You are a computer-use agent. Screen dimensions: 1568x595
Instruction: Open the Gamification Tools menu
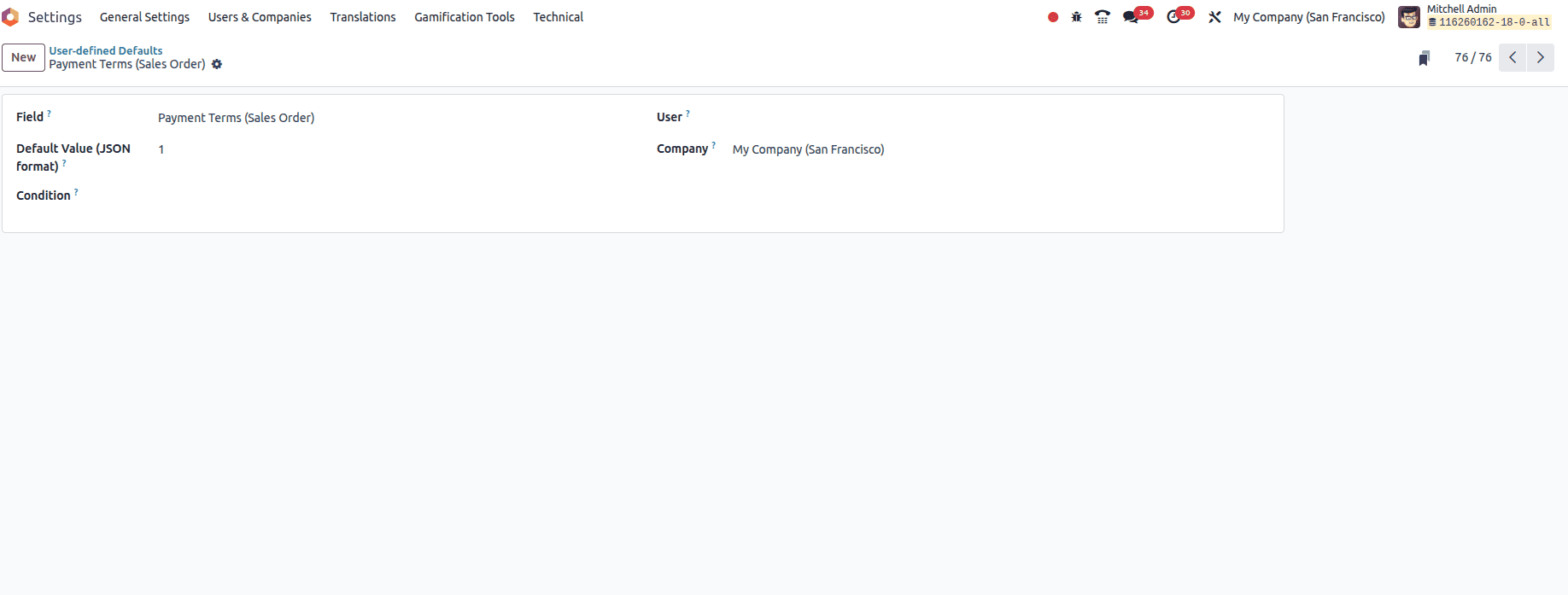465,17
